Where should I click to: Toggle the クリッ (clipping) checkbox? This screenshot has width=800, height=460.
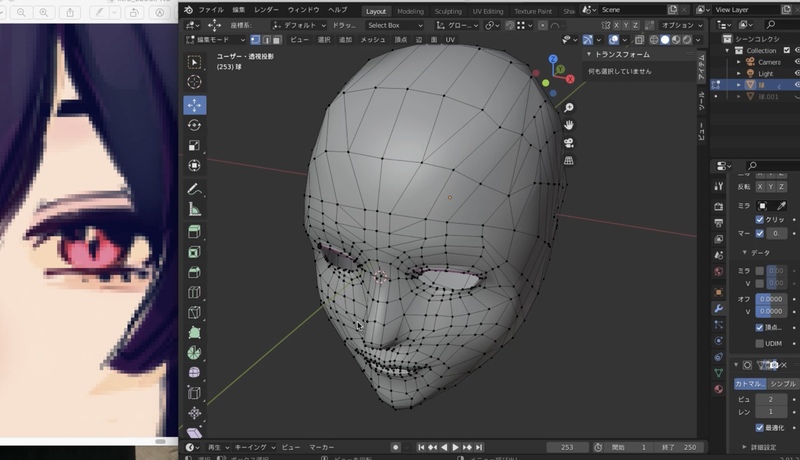tap(760, 218)
